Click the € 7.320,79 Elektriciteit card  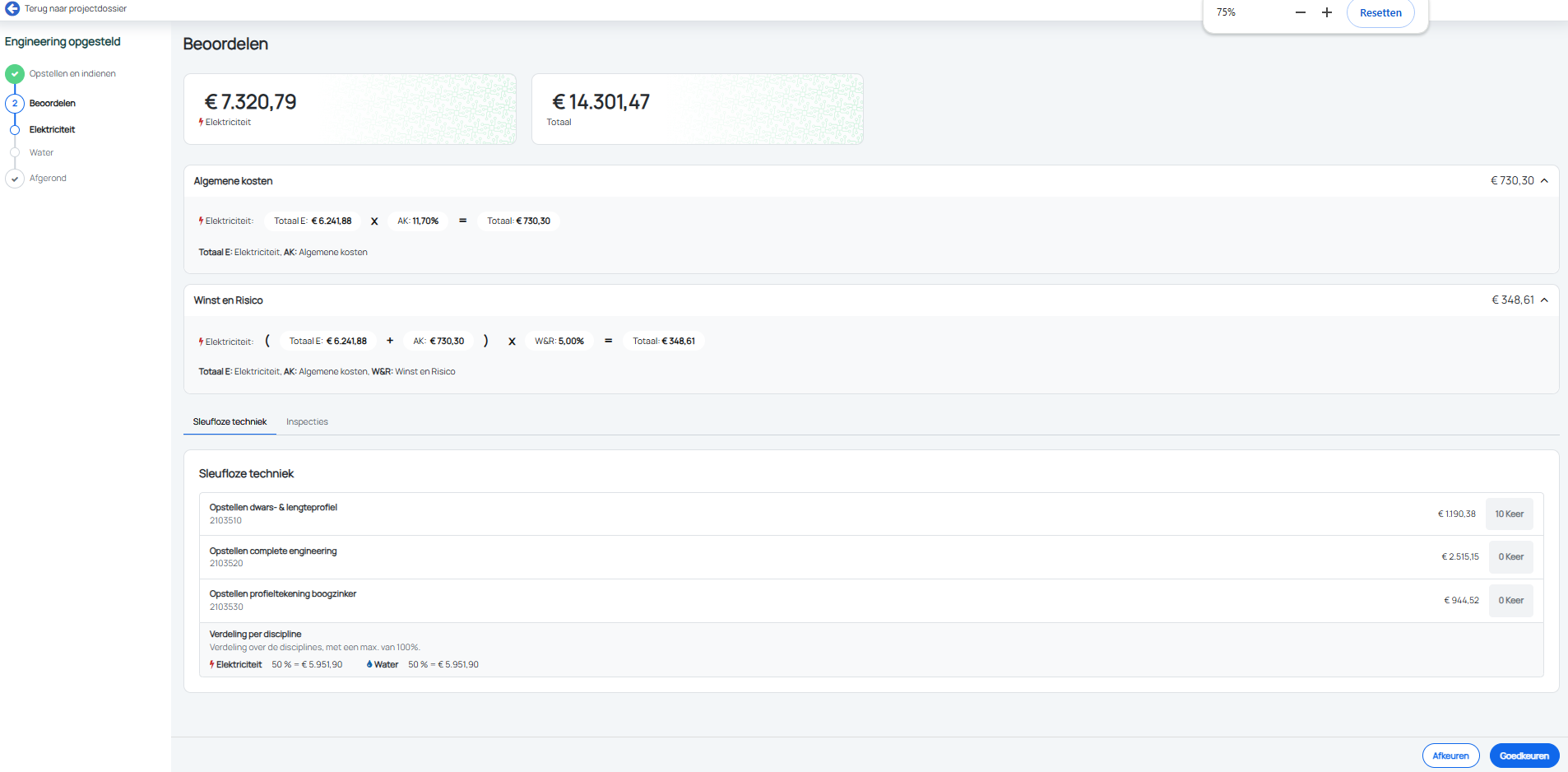pyautogui.click(x=350, y=109)
